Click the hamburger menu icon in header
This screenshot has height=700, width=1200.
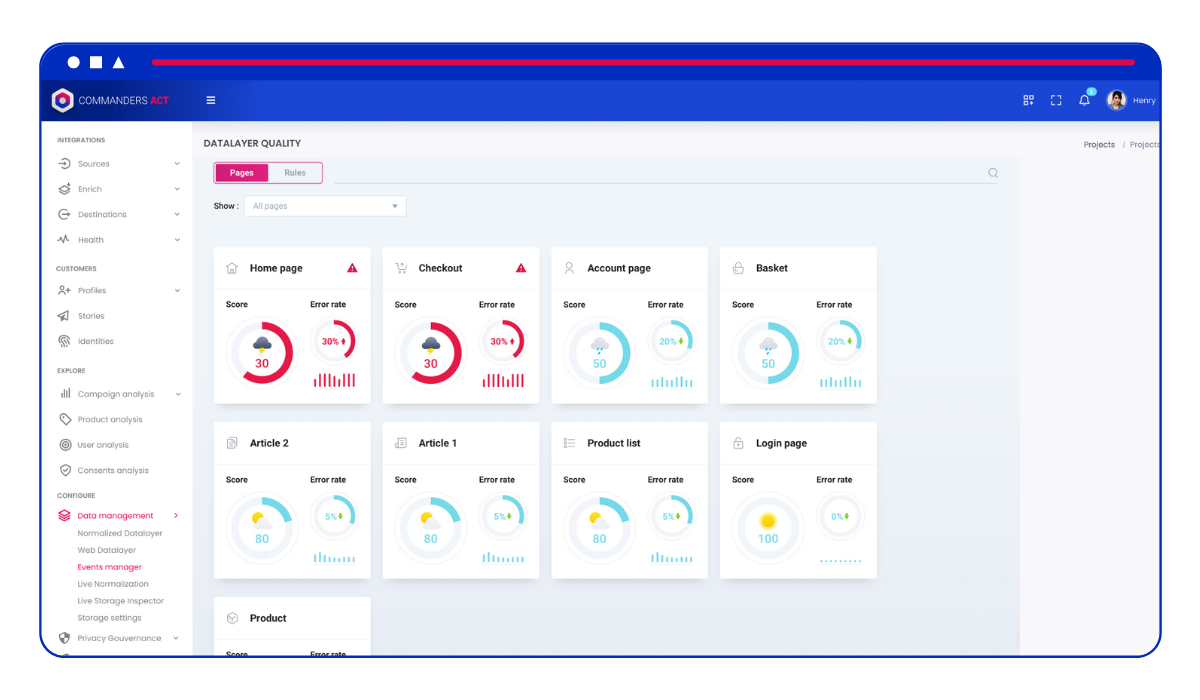point(211,100)
